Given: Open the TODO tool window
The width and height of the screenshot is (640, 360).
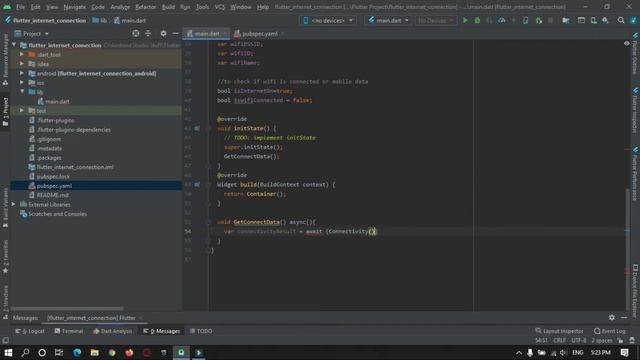Looking at the screenshot, I should tap(201, 331).
